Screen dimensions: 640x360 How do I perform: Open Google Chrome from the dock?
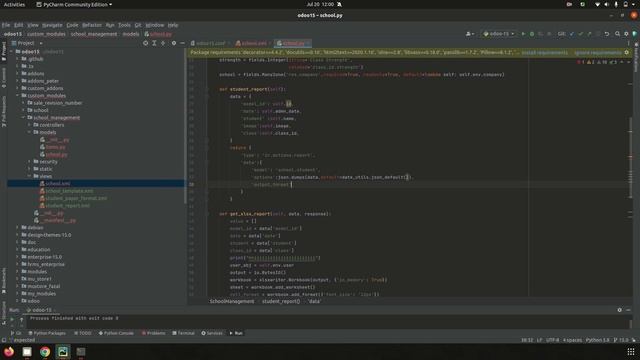[x=45, y=351]
